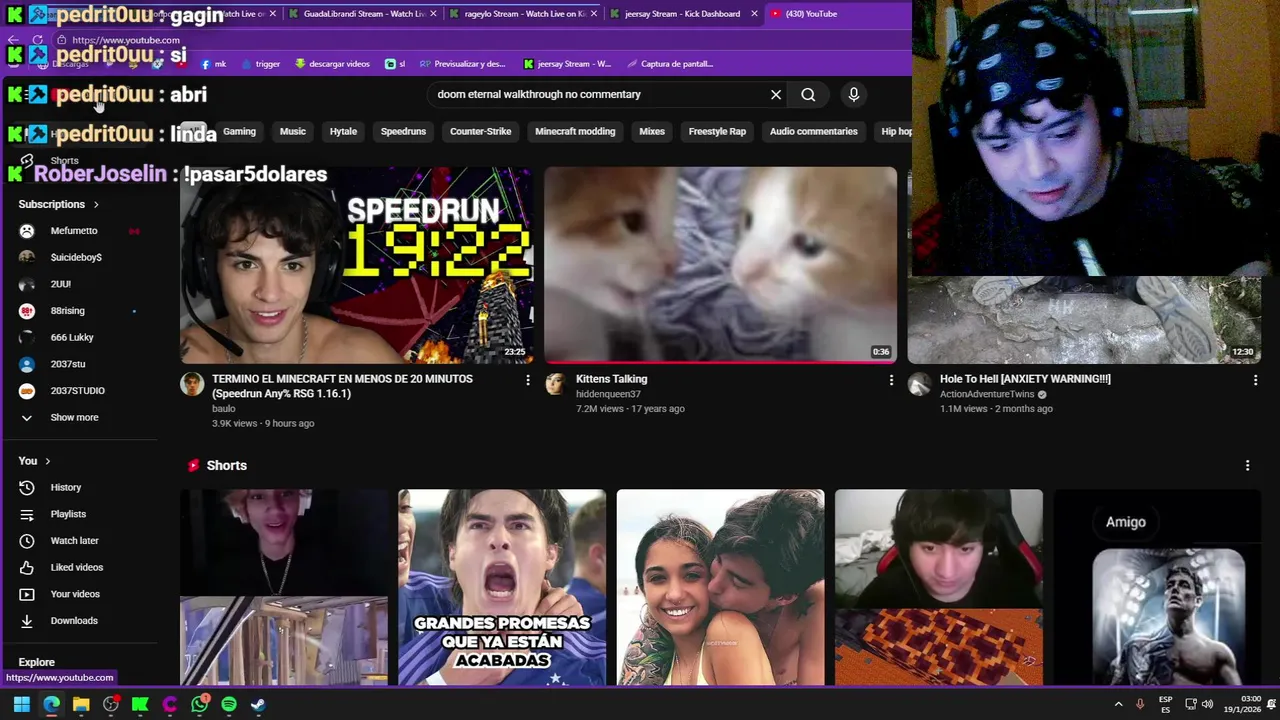Close the jeersay Kick Dashboard tab
This screenshot has width=1280, height=720.
click(x=754, y=14)
